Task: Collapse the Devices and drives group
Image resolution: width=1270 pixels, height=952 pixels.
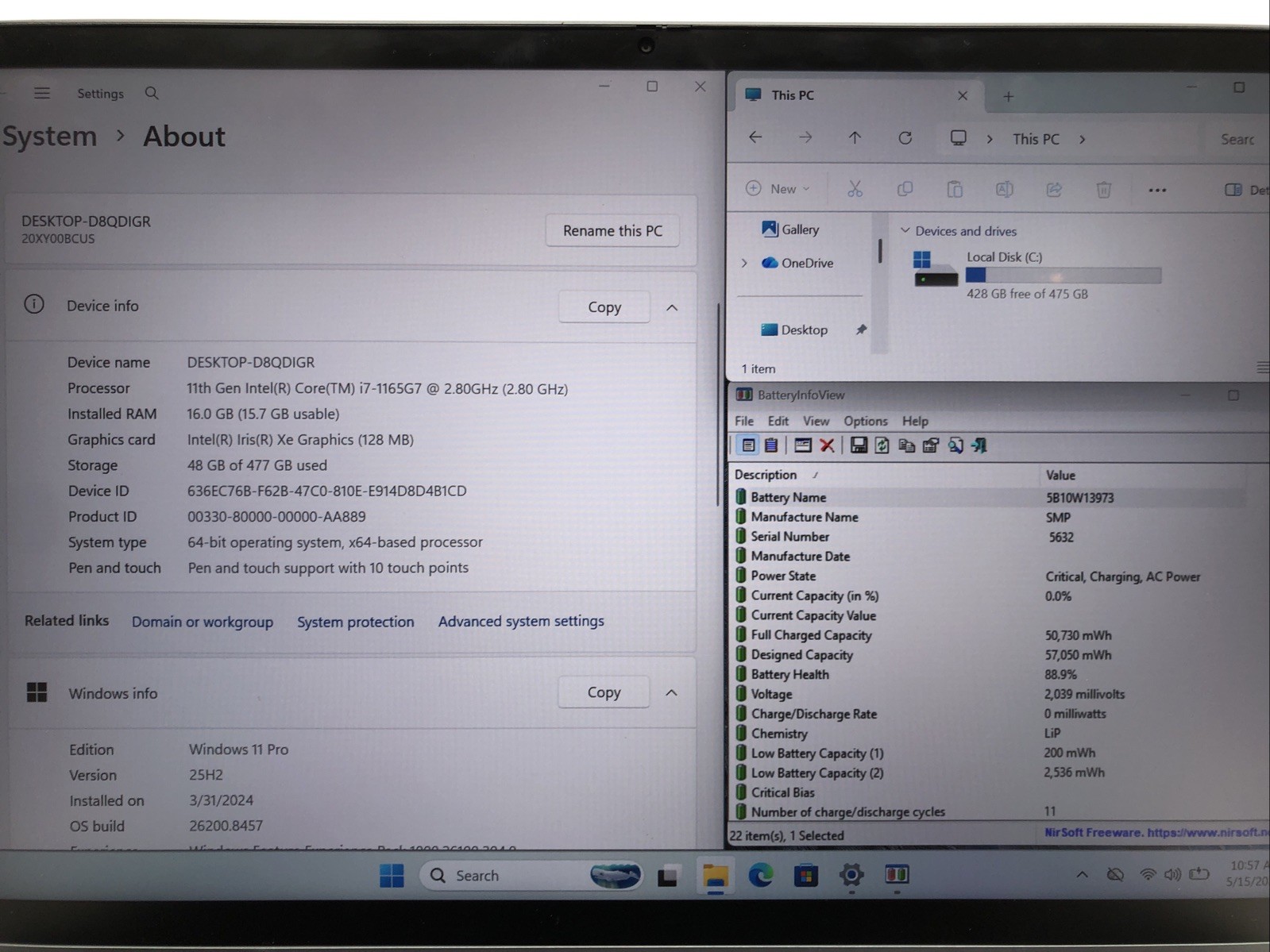Action: point(905,230)
